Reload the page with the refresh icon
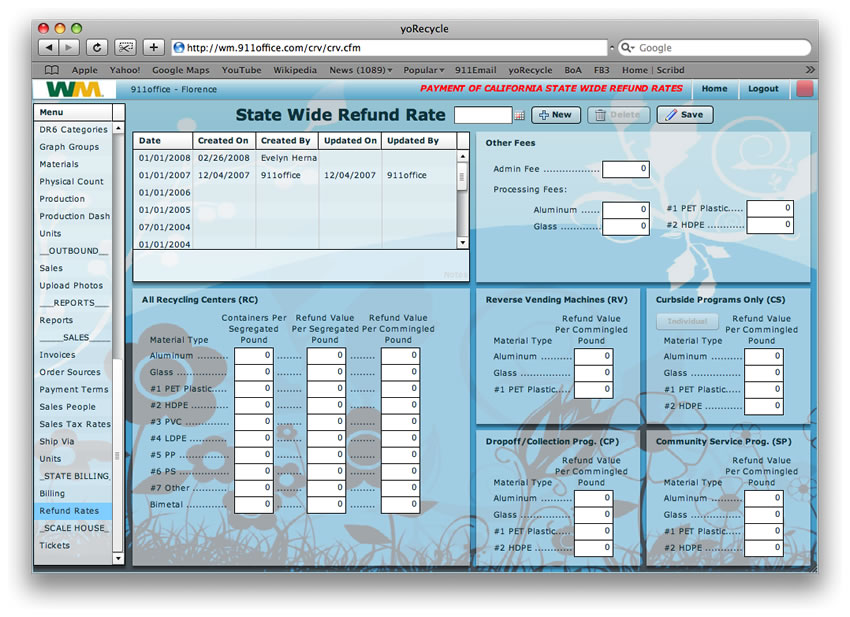This screenshot has height=617, width=850. pos(96,48)
